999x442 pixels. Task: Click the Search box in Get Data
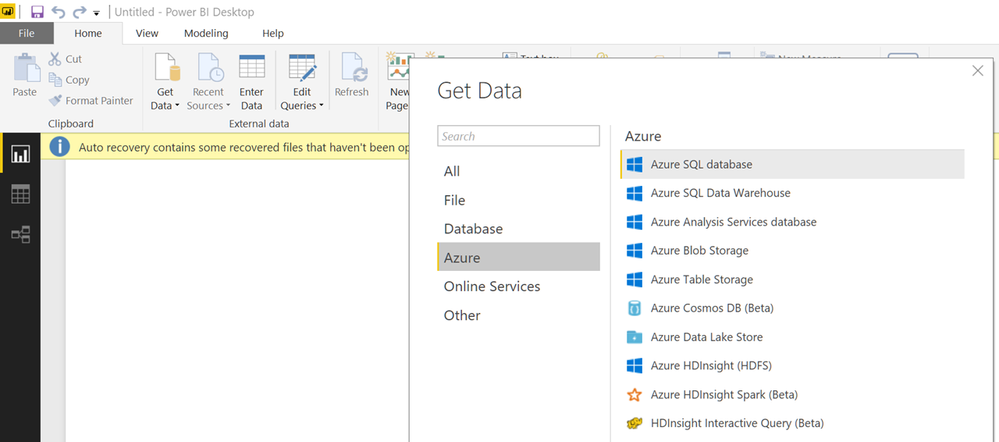[518, 136]
